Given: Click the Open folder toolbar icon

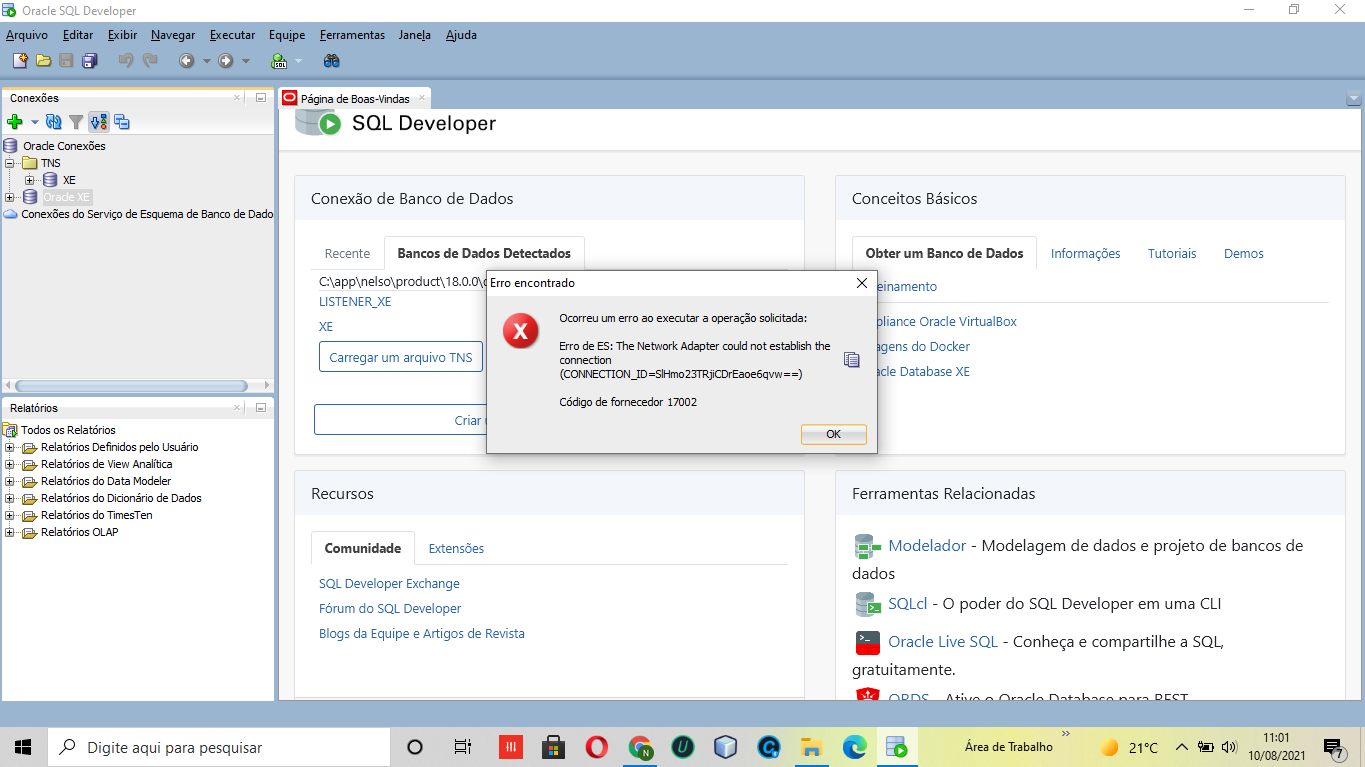Looking at the screenshot, I should click(43, 61).
